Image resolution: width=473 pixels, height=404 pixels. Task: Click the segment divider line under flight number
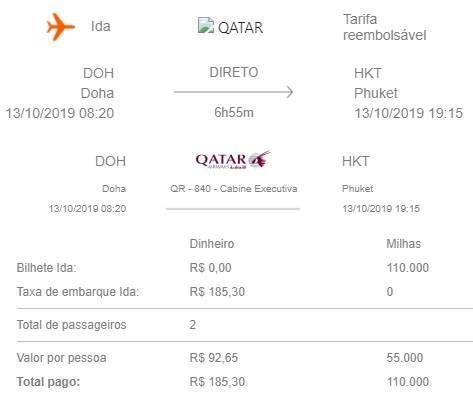(x=233, y=209)
